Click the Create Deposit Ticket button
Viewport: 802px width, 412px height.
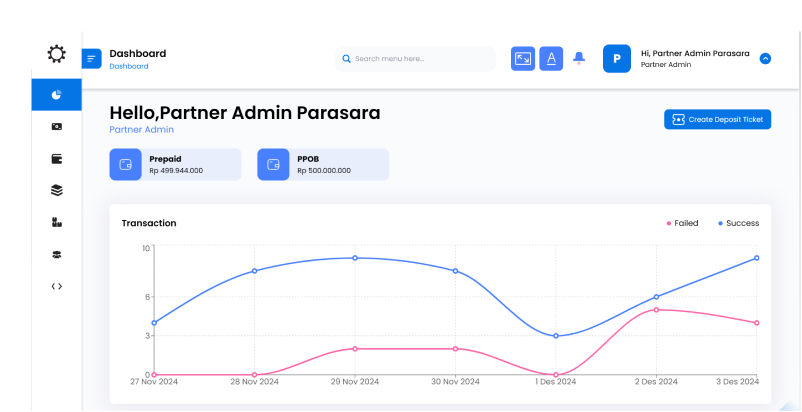coord(717,120)
